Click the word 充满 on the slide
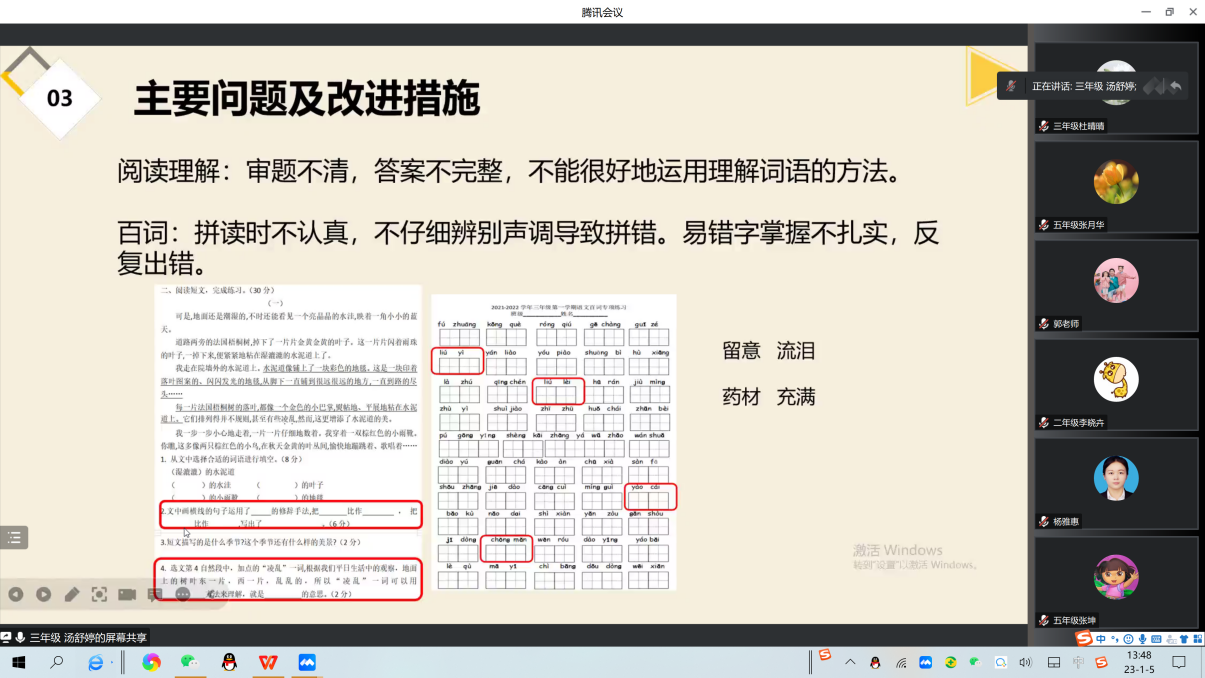Viewport: 1205px width, 678px height. [x=796, y=397]
